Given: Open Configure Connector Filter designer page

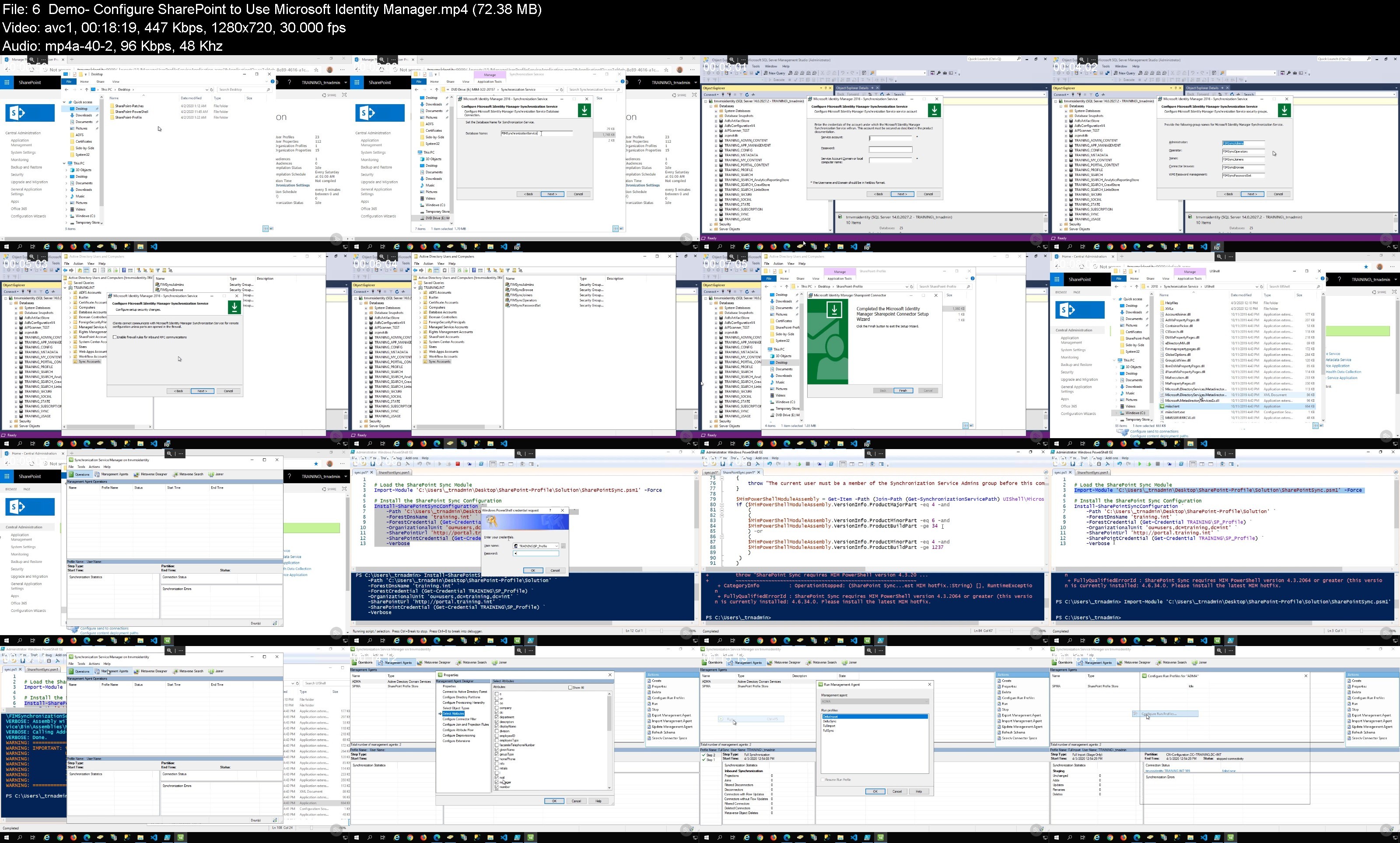Looking at the screenshot, I should pos(460,719).
